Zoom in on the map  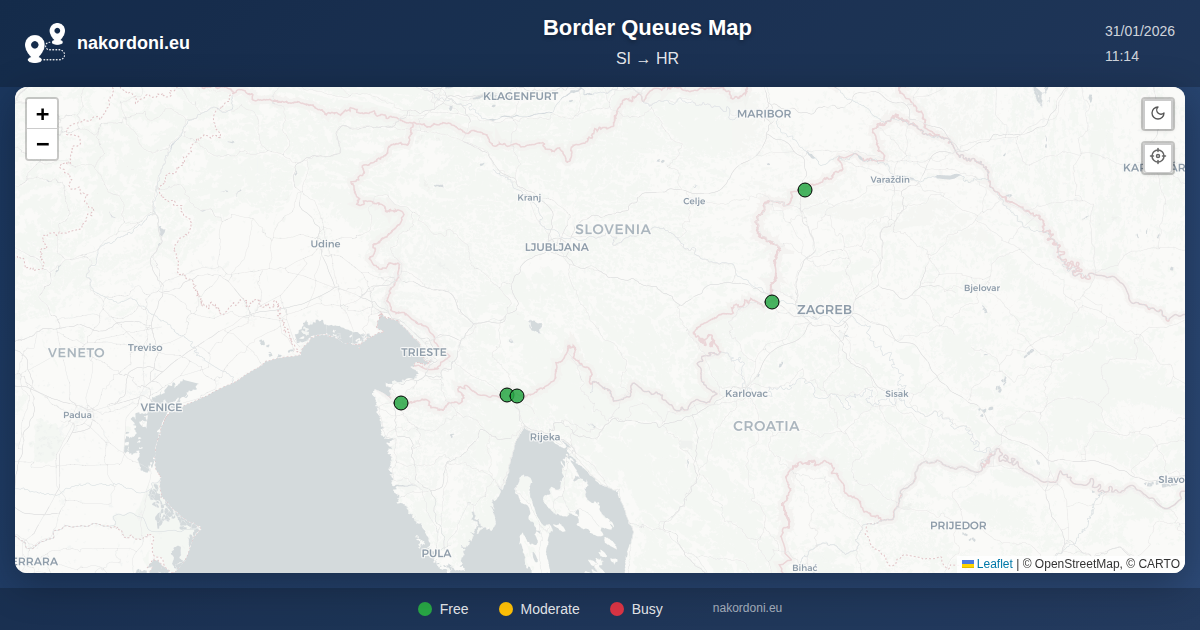(x=42, y=114)
